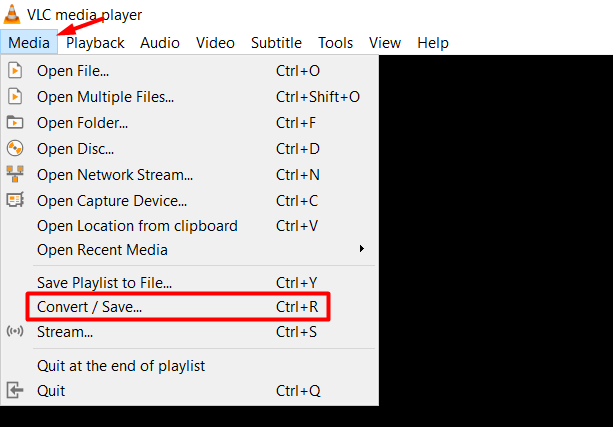Expand the Open Recent Media submenu arrow
613x427 pixels.
pos(362,249)
